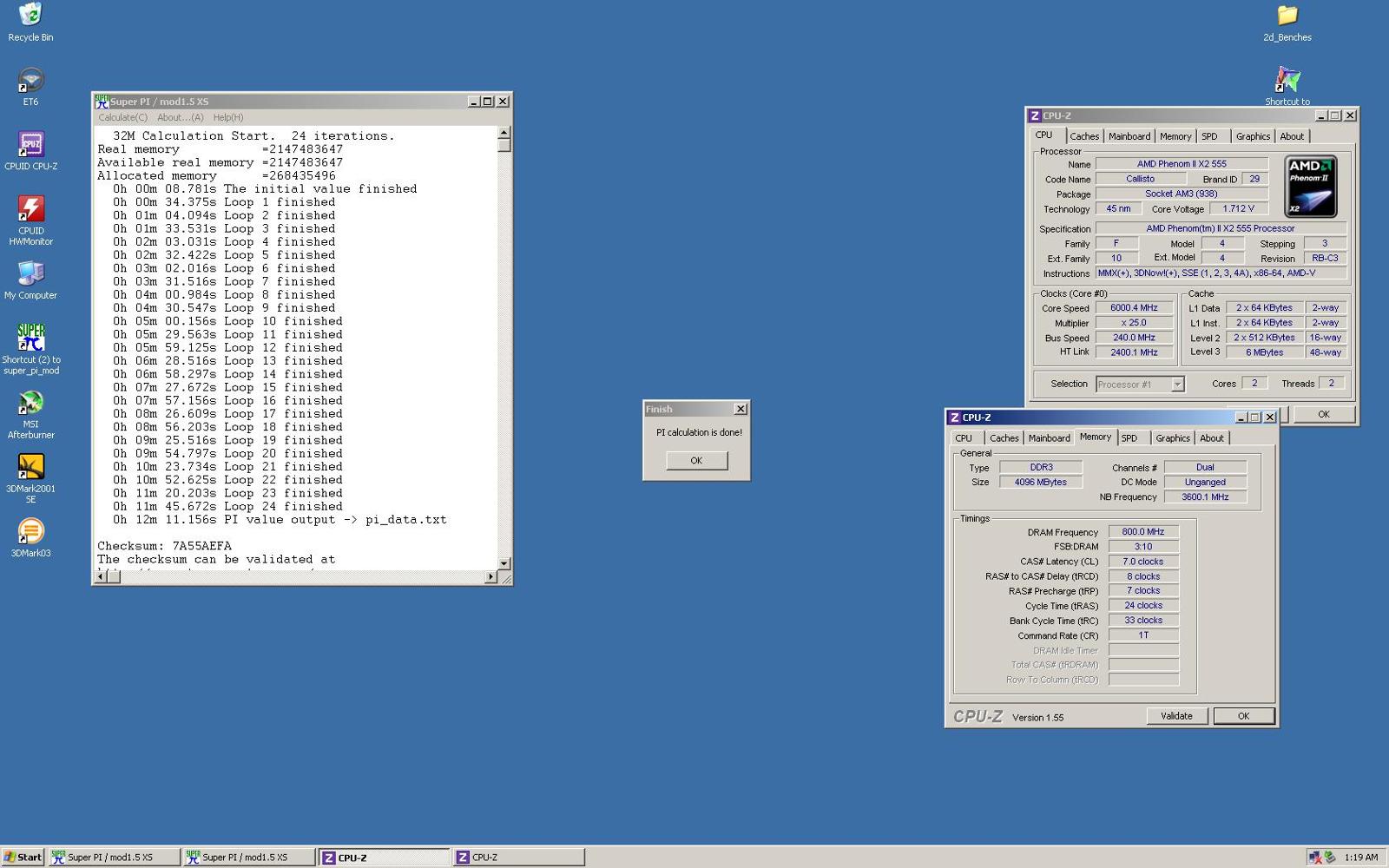Click the NB Frequency 3600.1 MHz value
This screenshot has width=1389, height=868.
click(x=1205, y=497)
